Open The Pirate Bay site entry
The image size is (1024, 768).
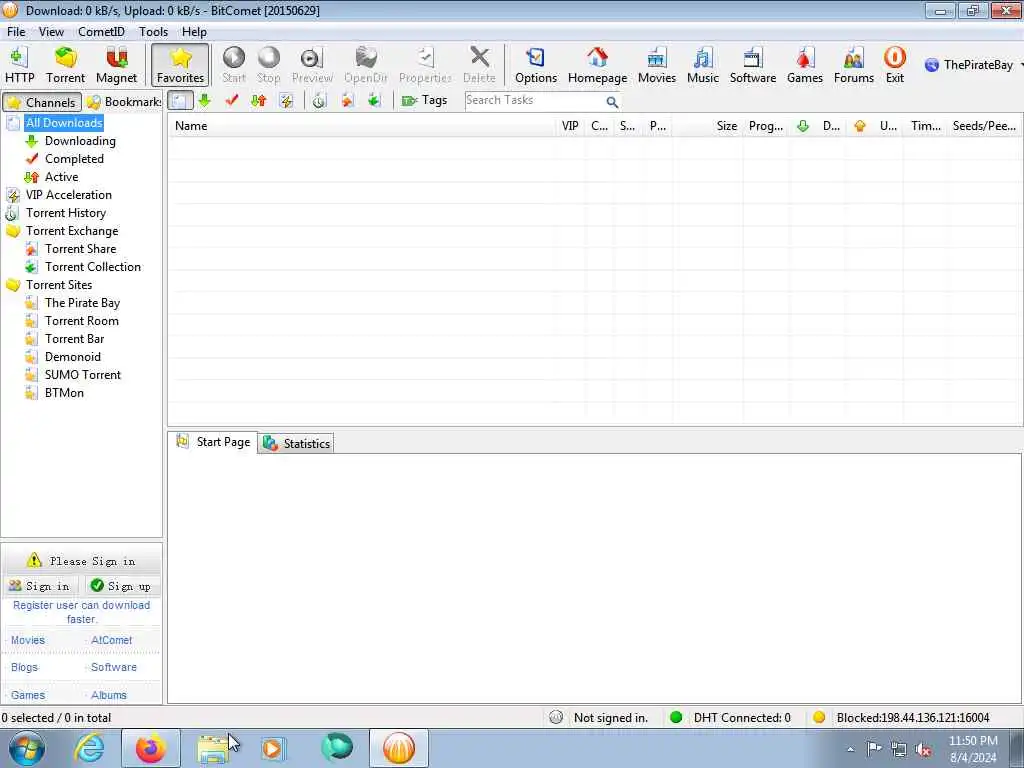tap(82, 303)
